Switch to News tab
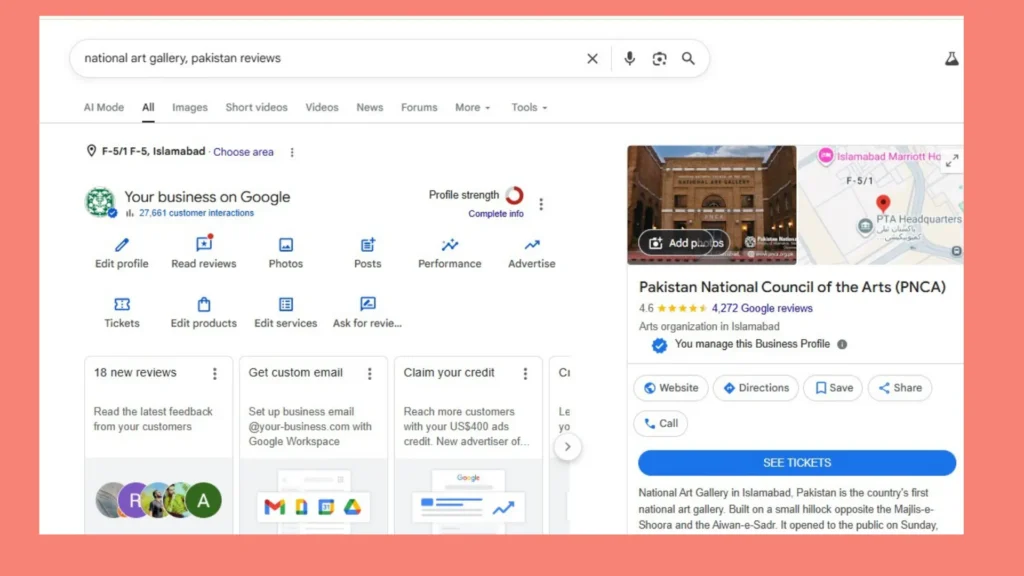1024x576 pixels. [370, 108]
